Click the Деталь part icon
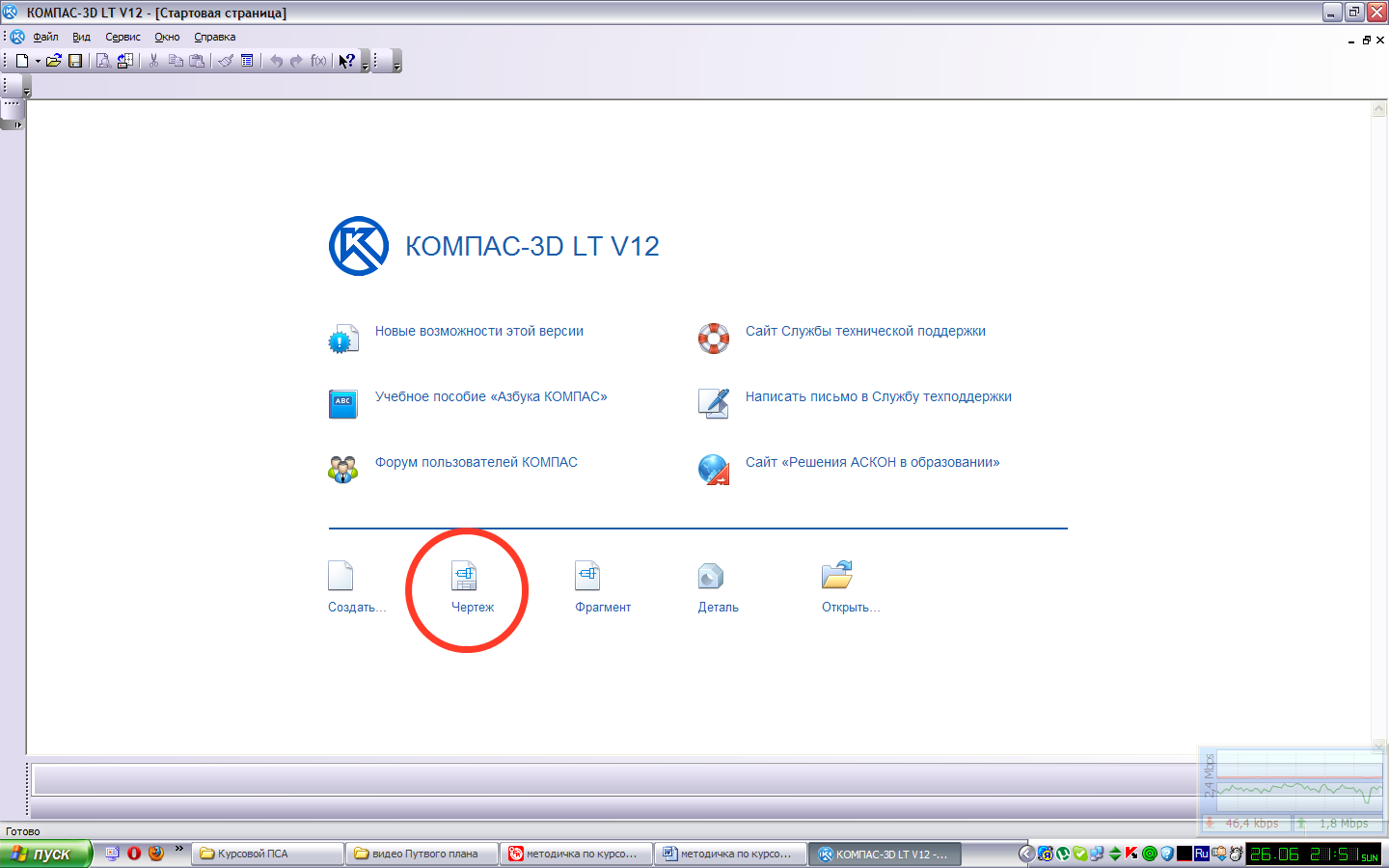The height and width of the screenshot is (868, 1389). point(711,576)
